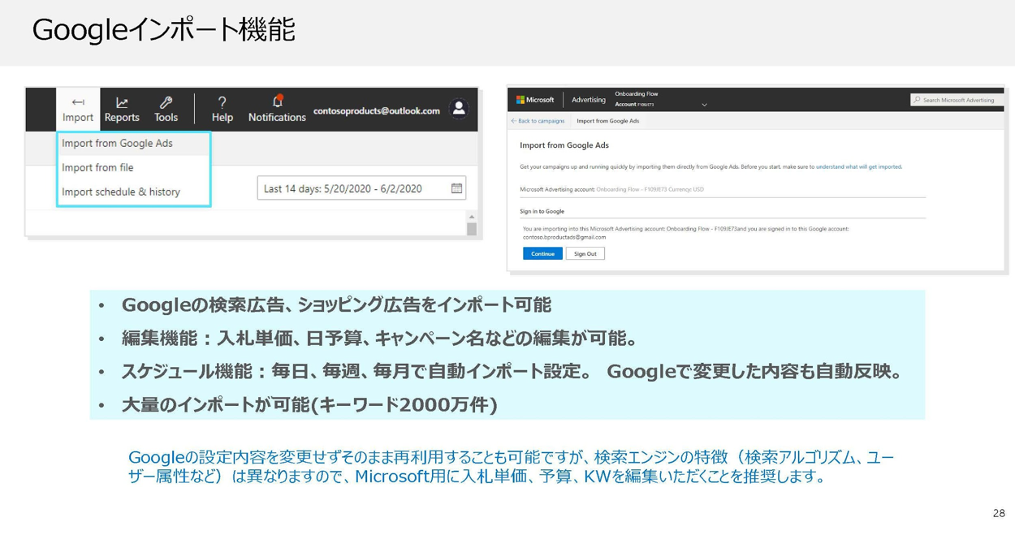Open the Import menu in the toolbar
This screenshot has width=1016, height=535.
(78, 109)
